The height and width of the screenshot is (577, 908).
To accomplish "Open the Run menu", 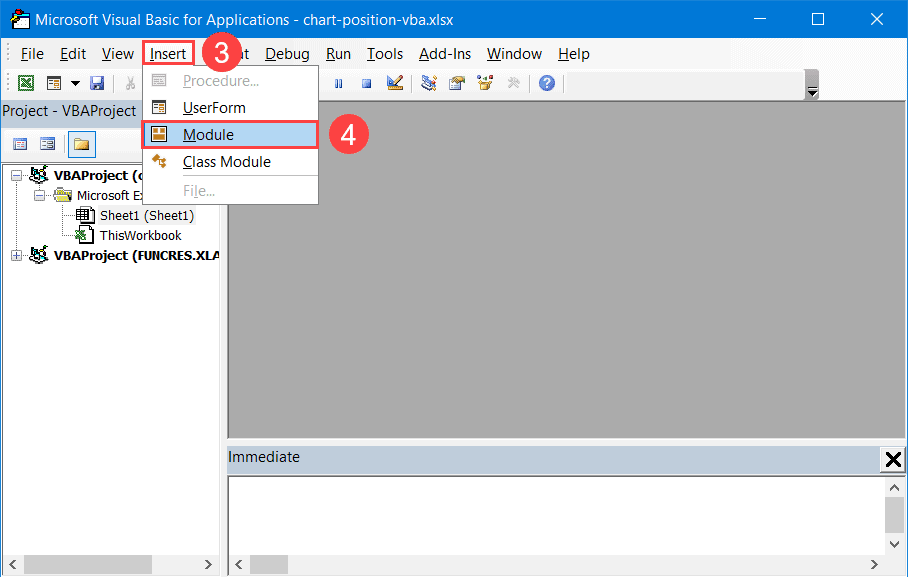I will tap(338, 54).
